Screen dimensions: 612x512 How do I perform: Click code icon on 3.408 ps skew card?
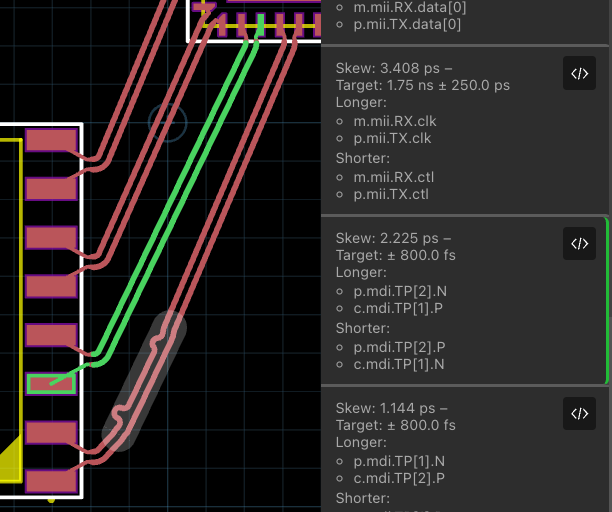pyautogui.click(x=579, y=74)
